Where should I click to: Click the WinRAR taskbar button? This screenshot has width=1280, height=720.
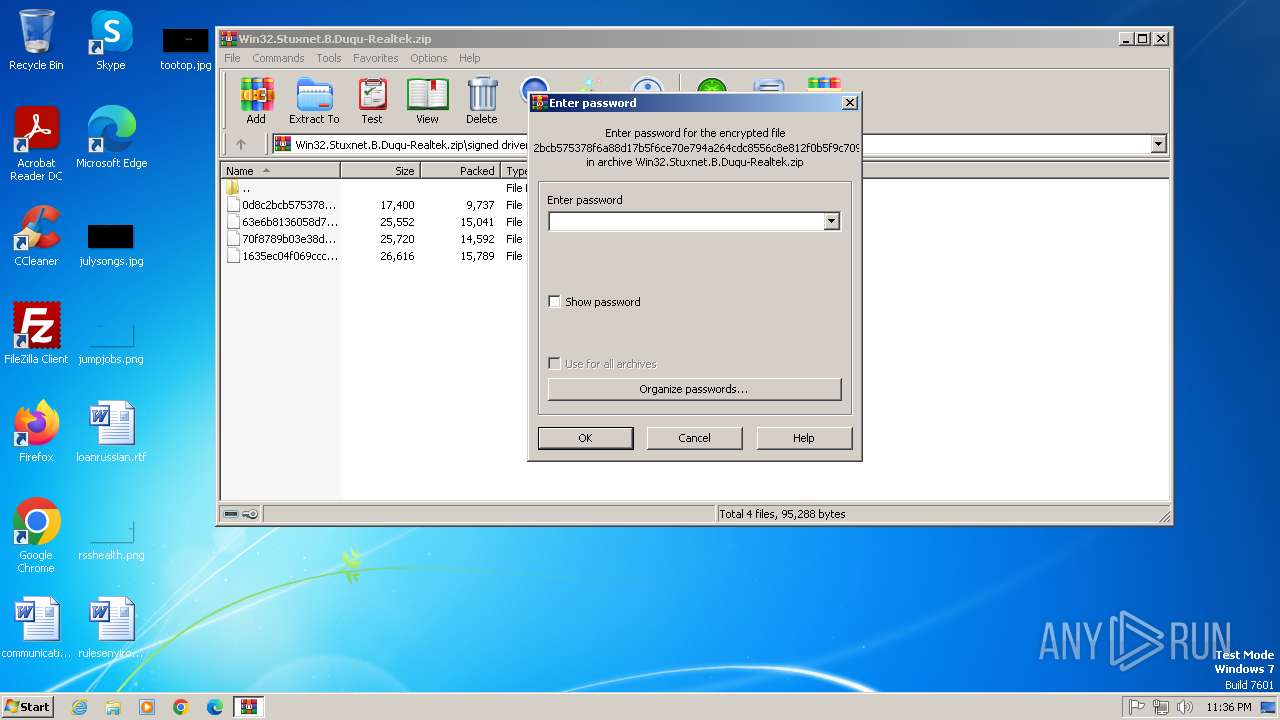point(248,707)
